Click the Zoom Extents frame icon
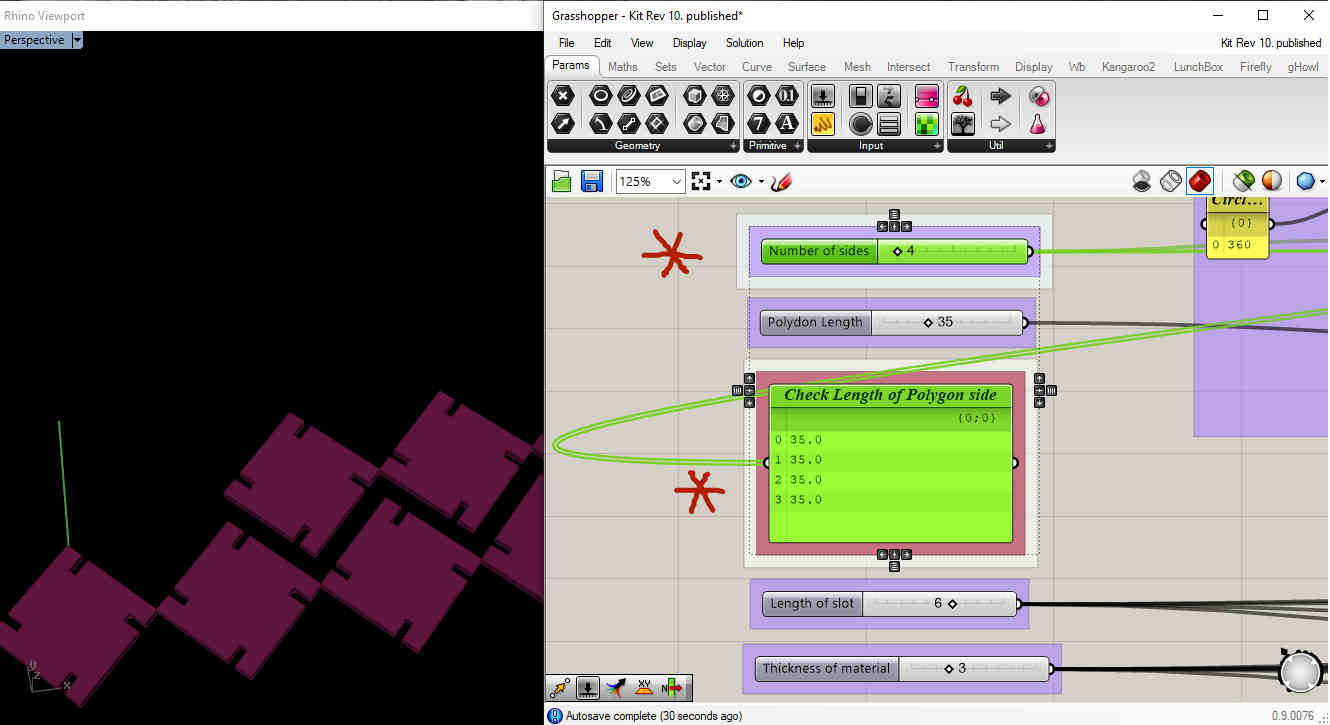The height and width of the screenshot is (725, 1330). [701, 181]
